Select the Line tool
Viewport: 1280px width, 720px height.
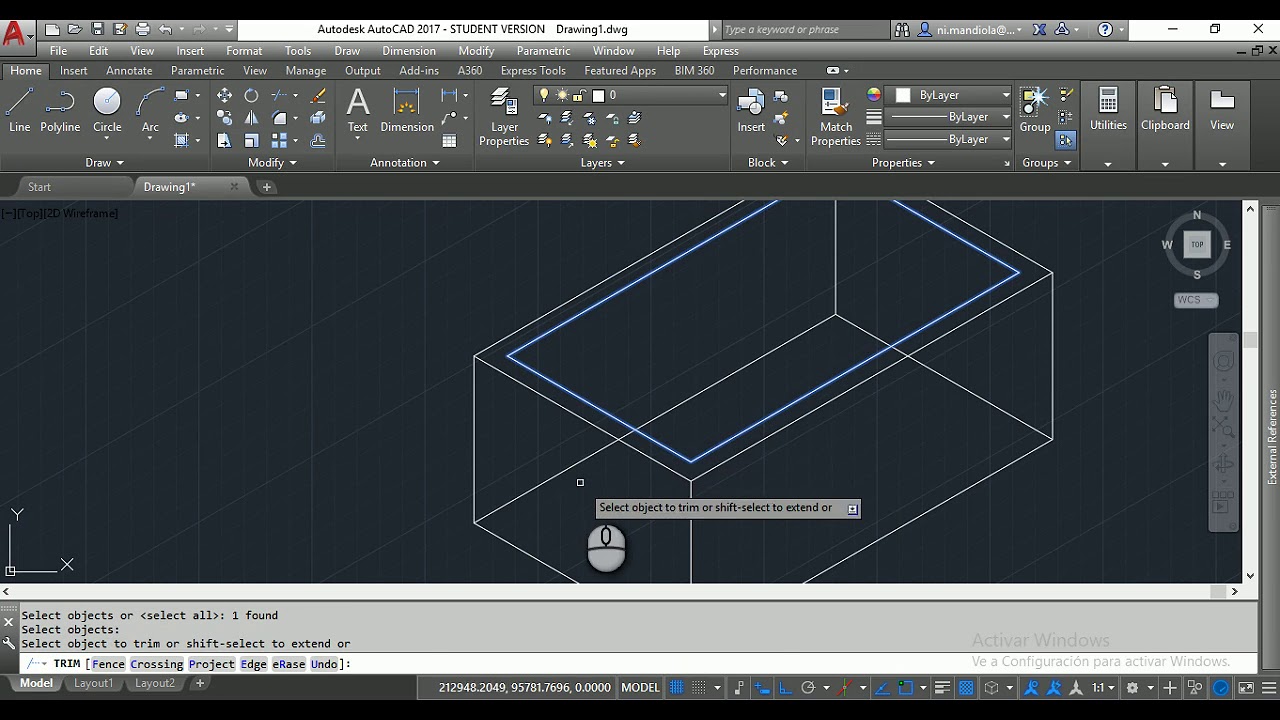pos(20,110)
